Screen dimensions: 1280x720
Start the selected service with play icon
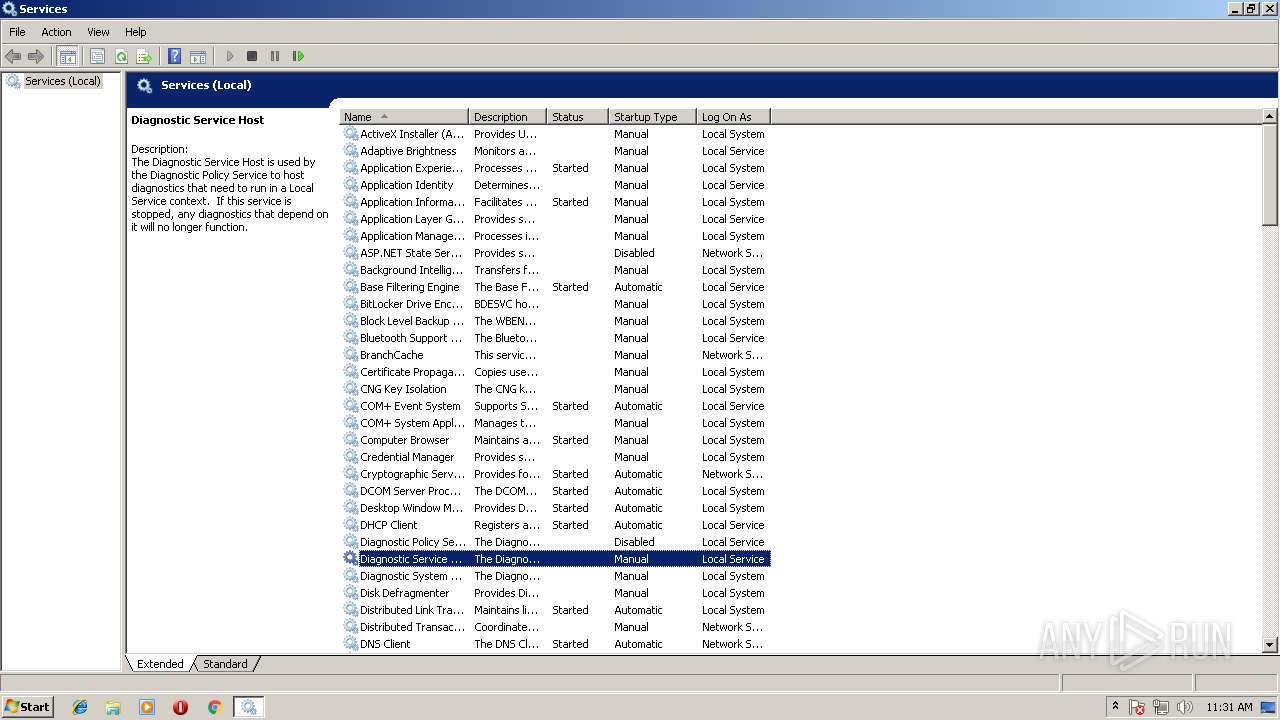pyautogui.click(x=230, y=57)
